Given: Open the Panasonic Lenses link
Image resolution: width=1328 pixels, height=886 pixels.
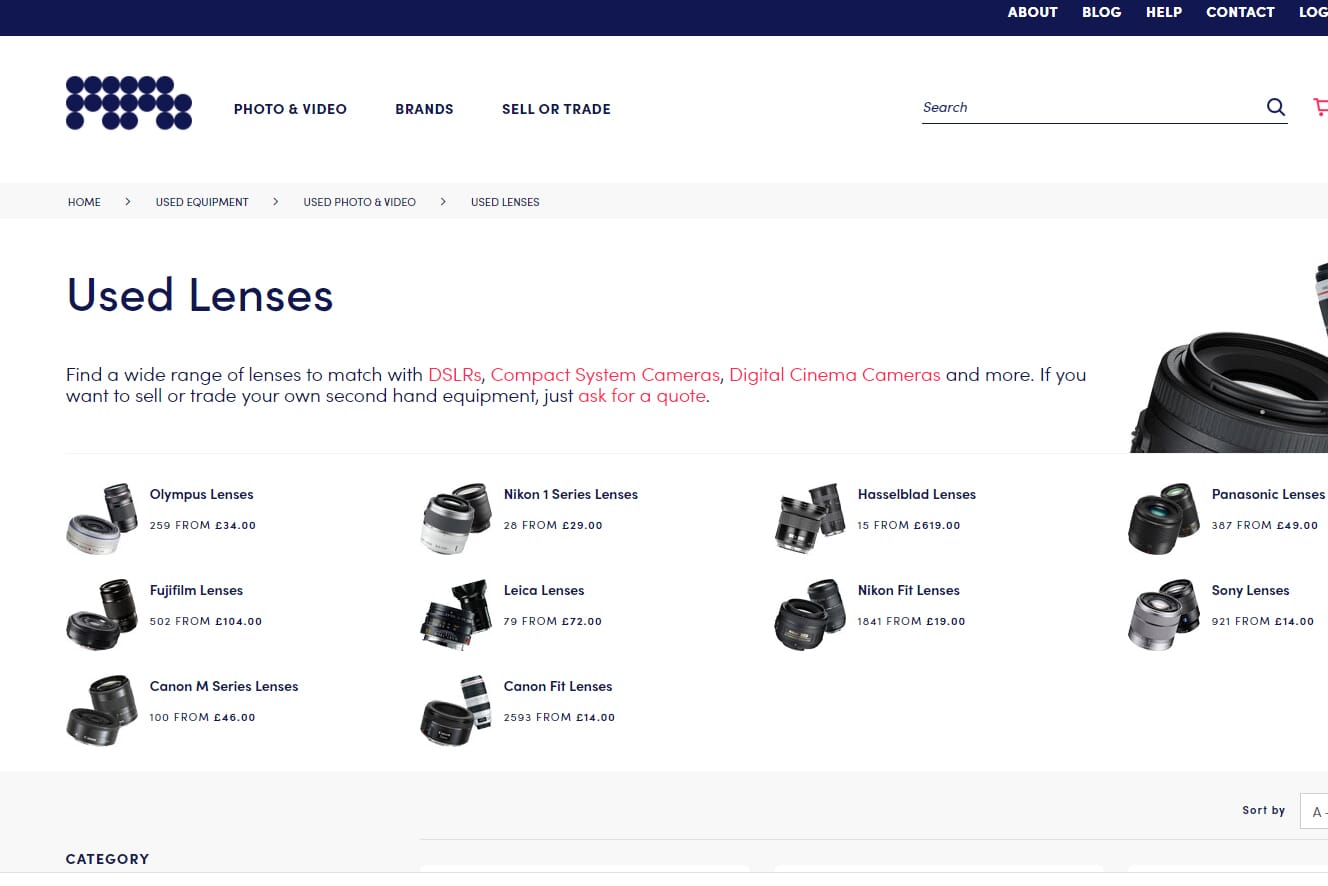Looking at the screenshot, I should tap(1268, 494).
